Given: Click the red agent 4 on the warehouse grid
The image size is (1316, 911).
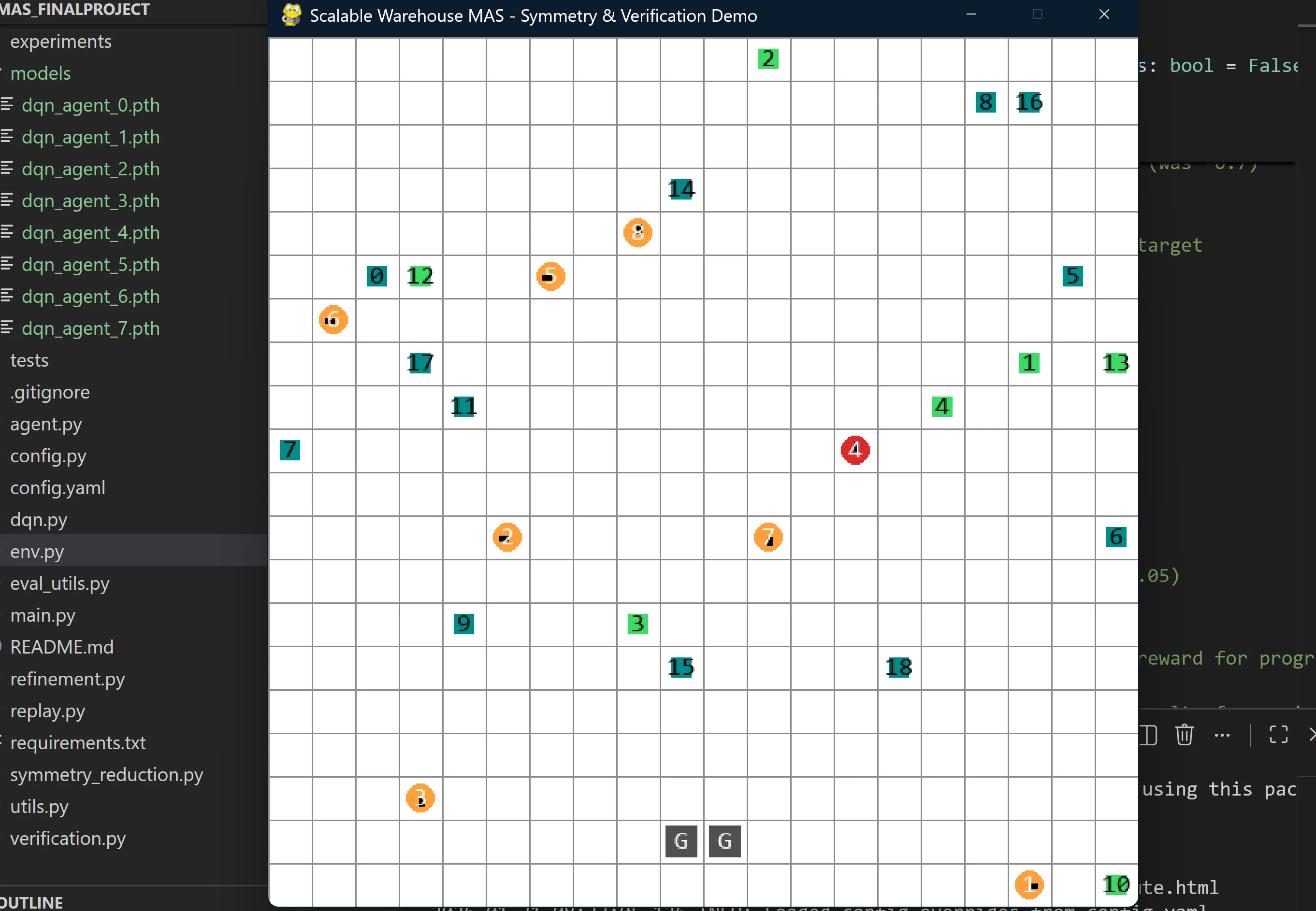Looking at the screenshot, I should click(x=855, y=450).
